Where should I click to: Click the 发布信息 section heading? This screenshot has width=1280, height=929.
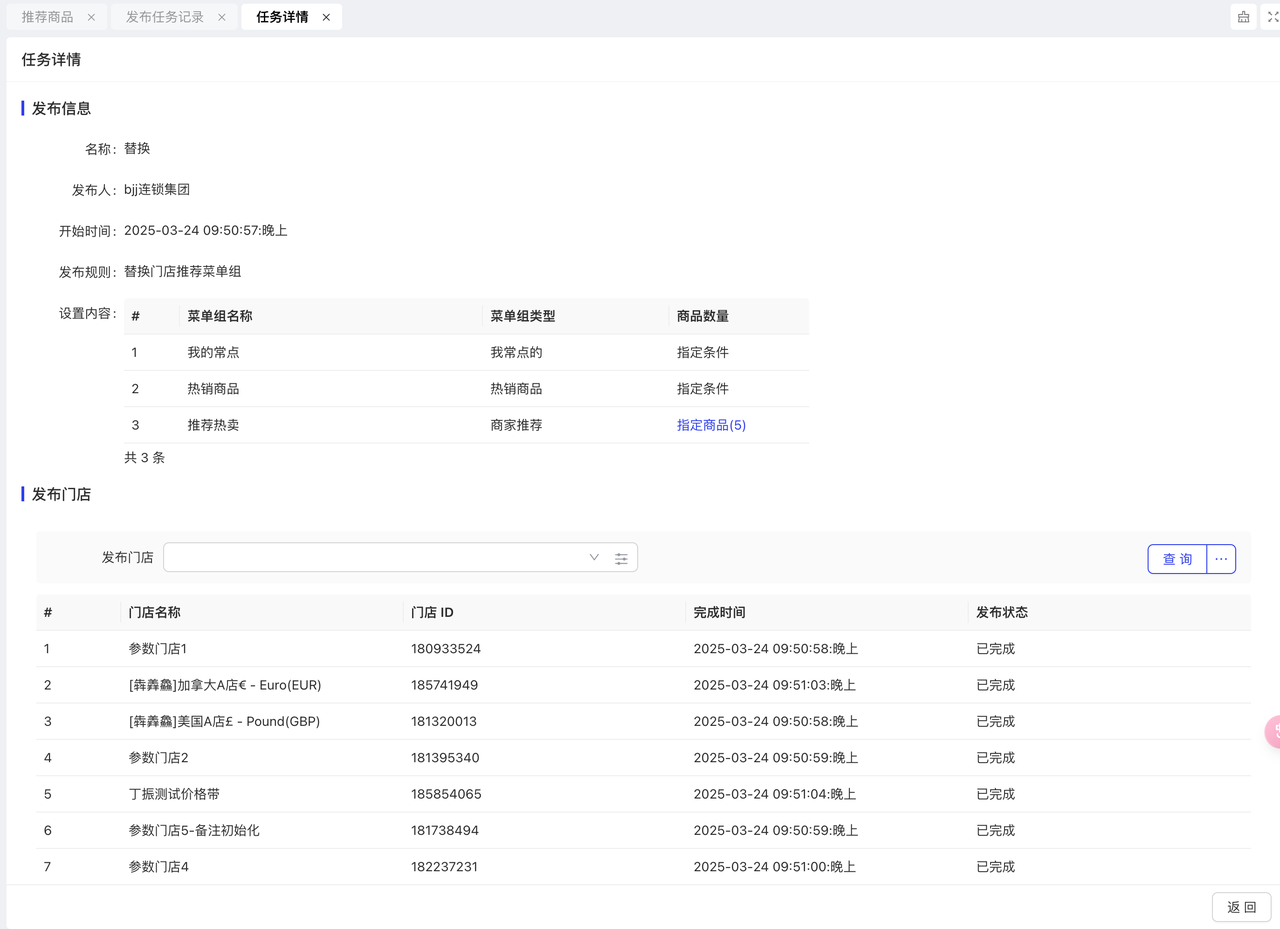62,108
